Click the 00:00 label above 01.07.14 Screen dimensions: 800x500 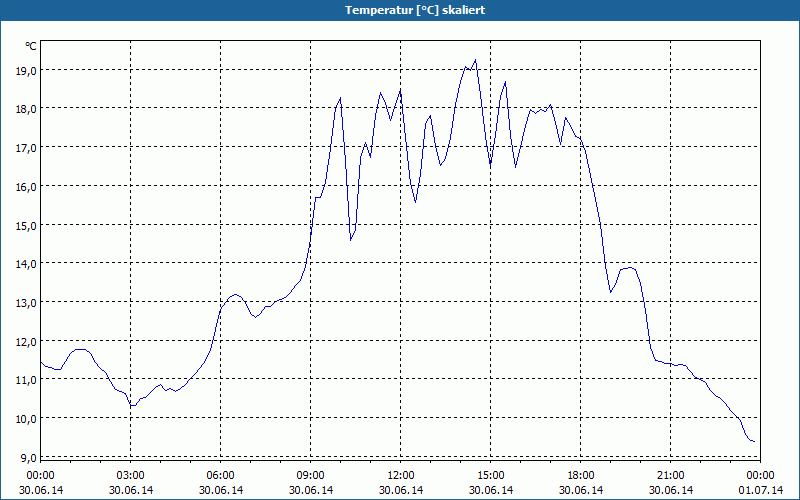coord(760,476)
